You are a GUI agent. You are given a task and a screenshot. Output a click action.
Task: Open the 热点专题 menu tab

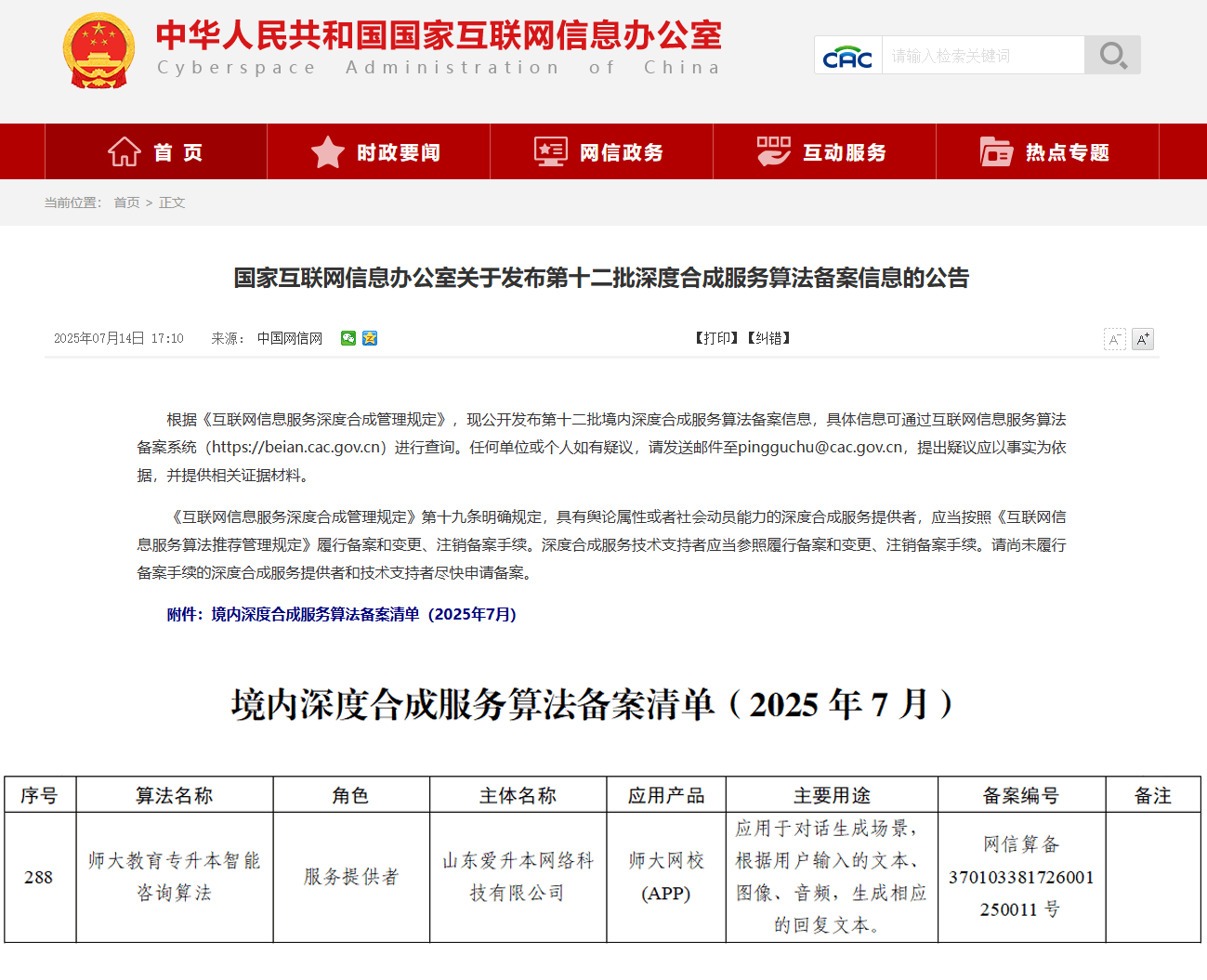pyautogui.click(x=1047, y=151)
